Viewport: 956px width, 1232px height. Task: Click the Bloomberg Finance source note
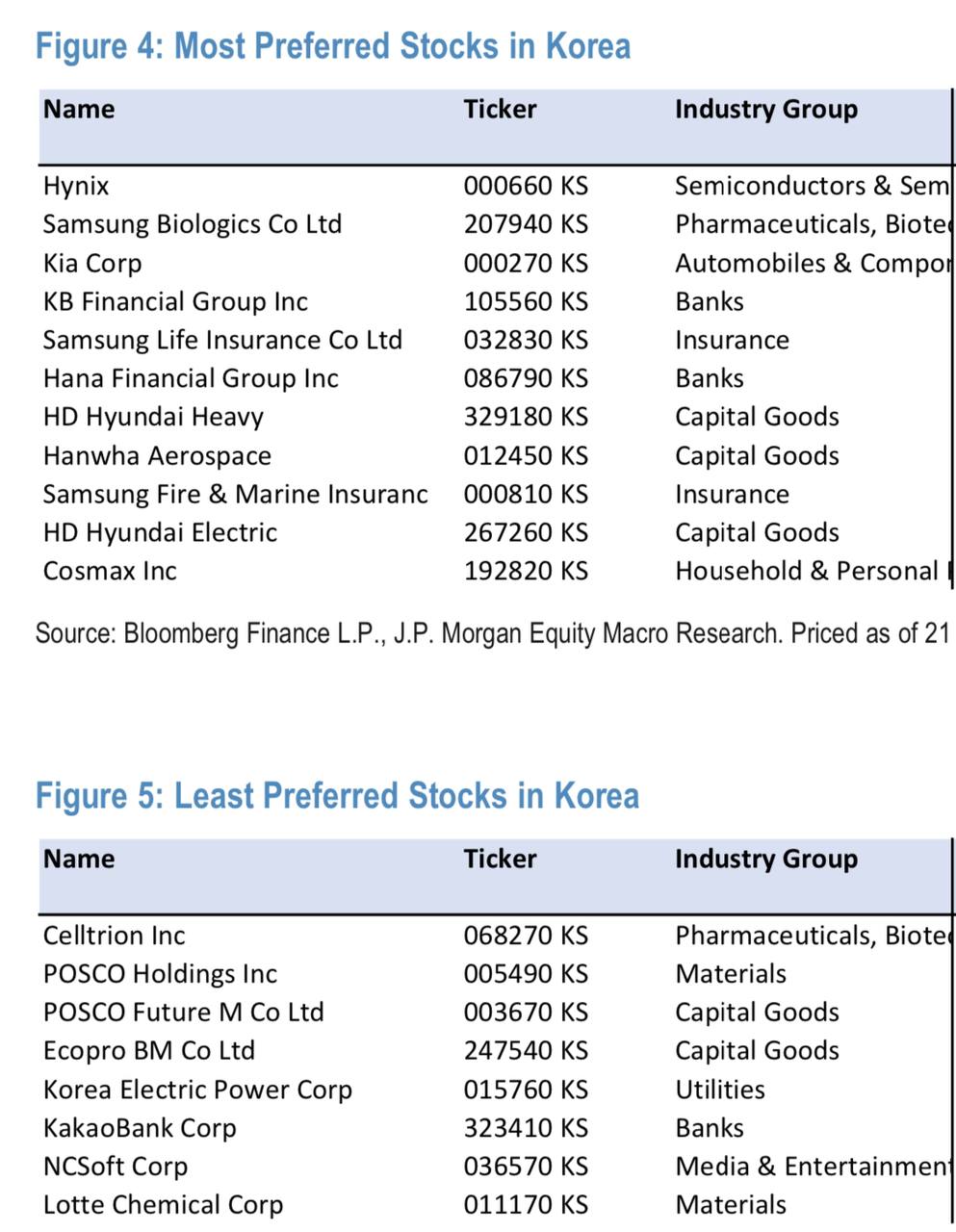tap(492, 633)
